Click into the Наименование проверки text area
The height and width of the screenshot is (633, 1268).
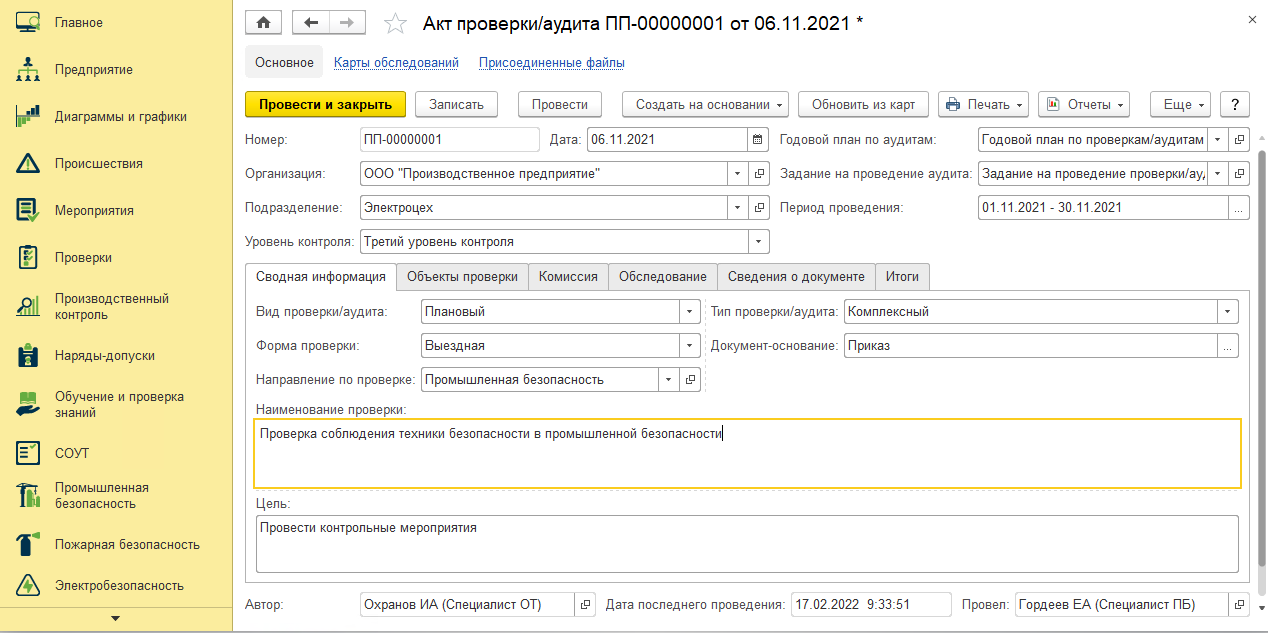tap(748, 453)
